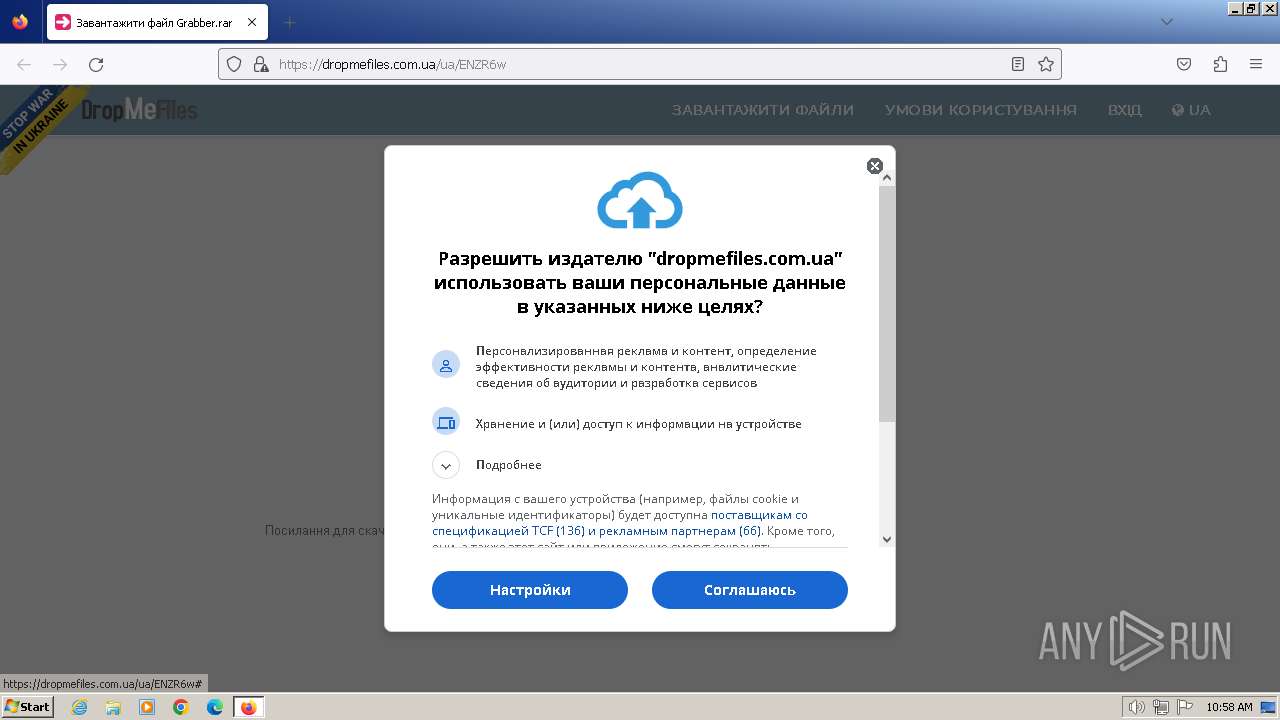The width and height of the screenshot is (1280, 720).
Task: Click the ВХІД menu item
Action: 1125,110
